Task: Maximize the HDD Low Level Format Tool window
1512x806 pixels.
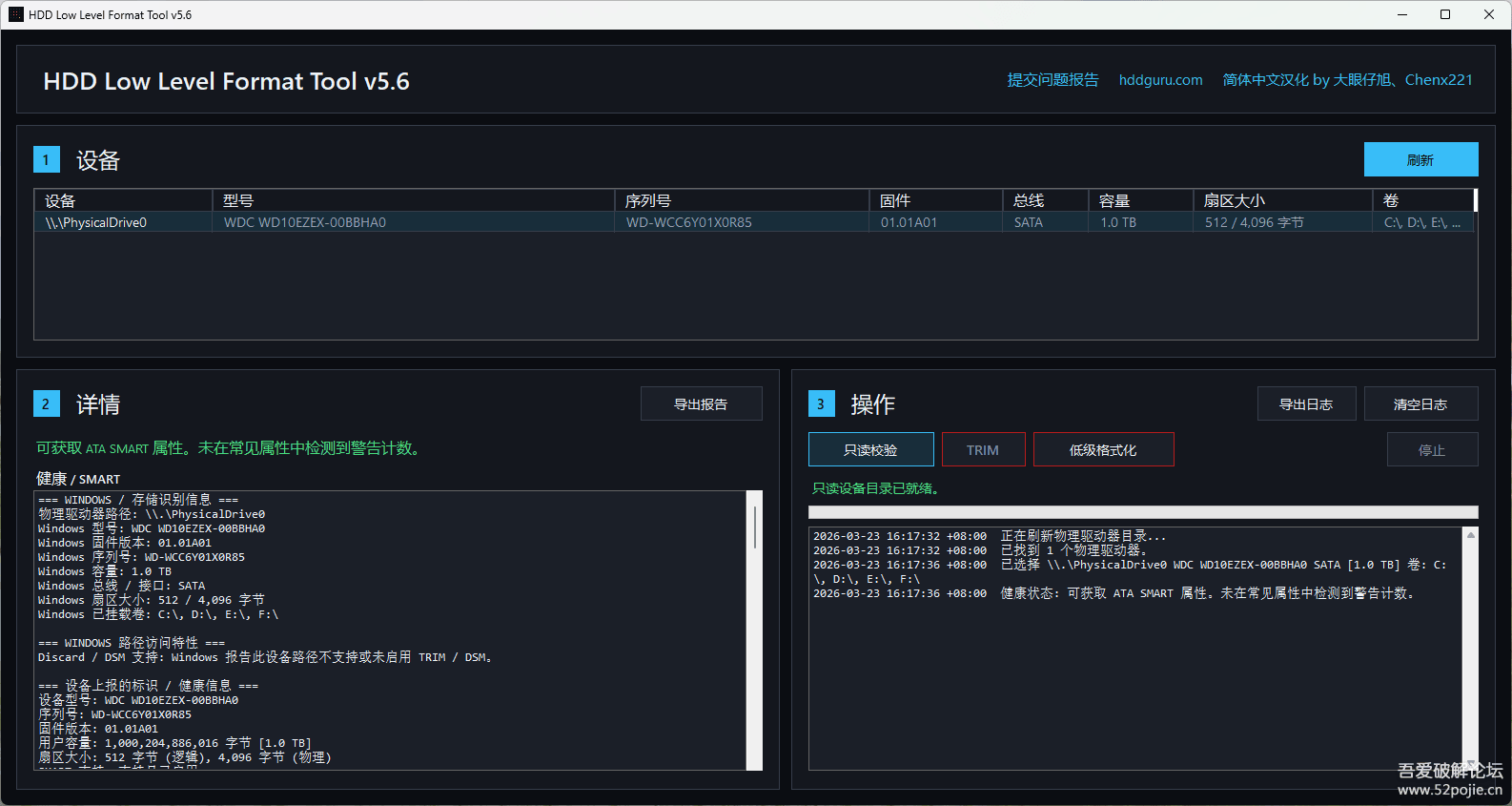Action: point(1445,14)
